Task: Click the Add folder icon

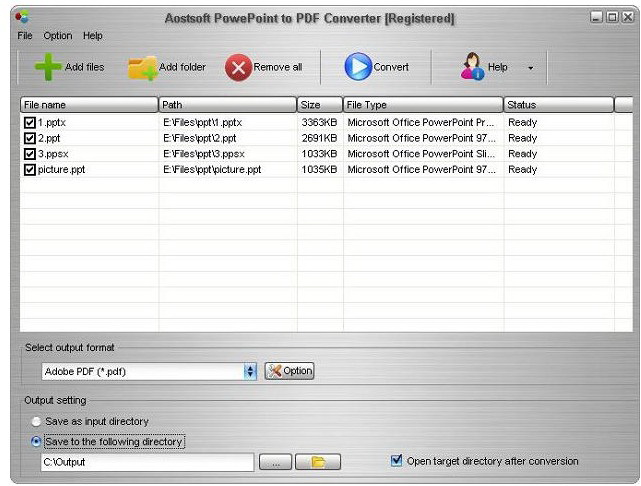Action: click(x=143, y=68)
